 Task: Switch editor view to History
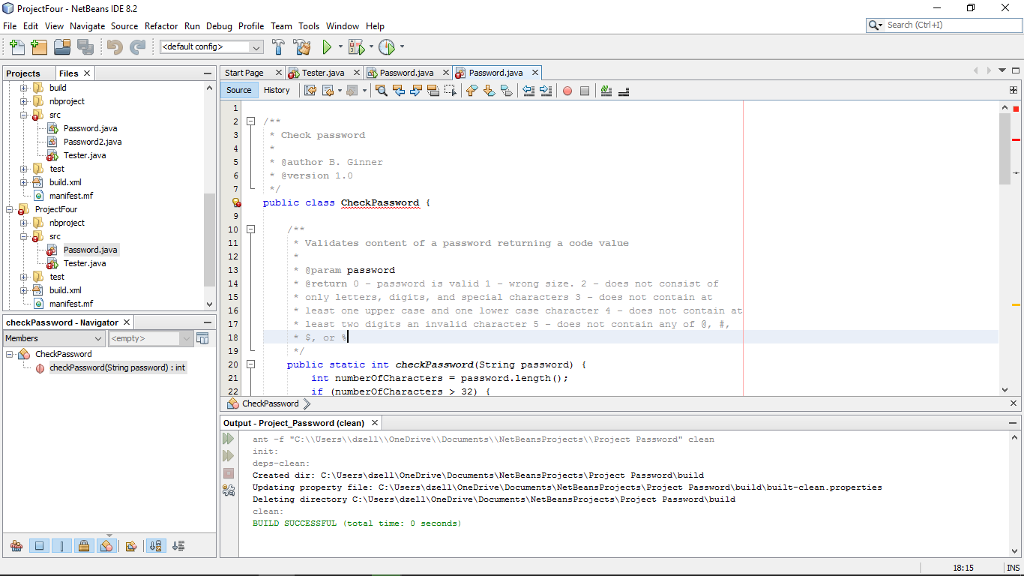pyautogui.click(x=277, y=90)
